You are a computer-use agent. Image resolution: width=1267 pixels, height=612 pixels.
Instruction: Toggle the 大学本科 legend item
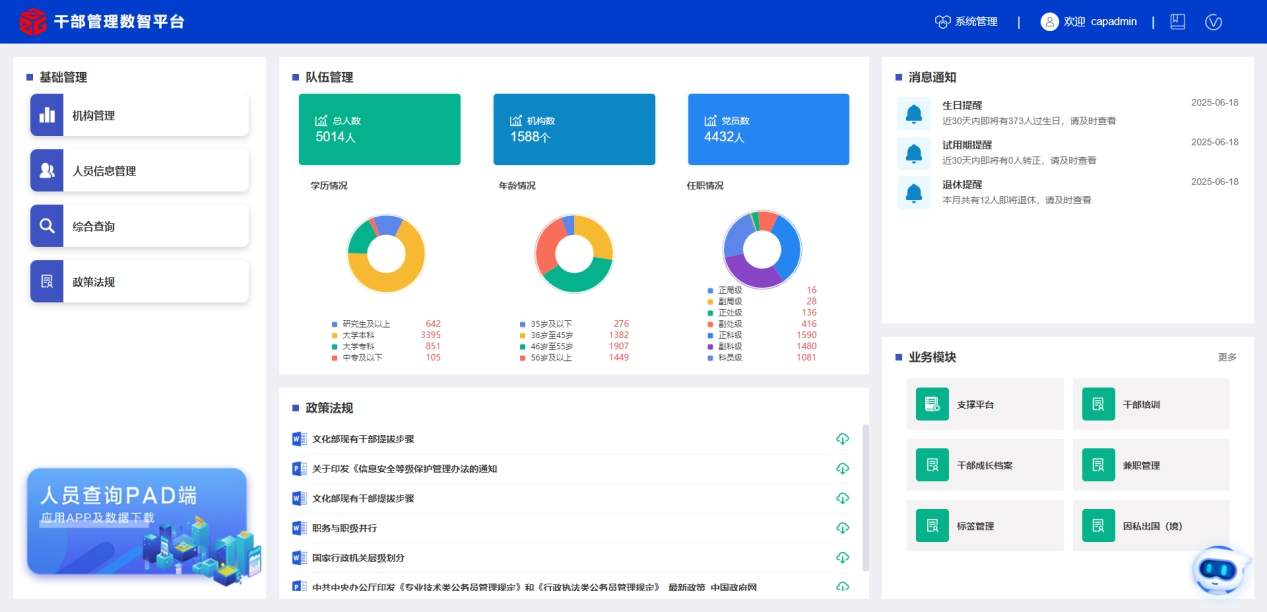pyautogui.click(x=362, y=335)
